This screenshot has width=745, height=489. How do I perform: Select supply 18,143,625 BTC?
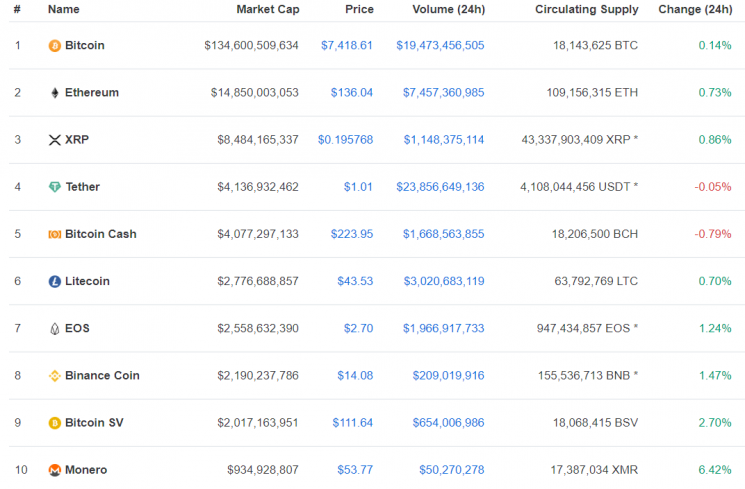point(595,46)
